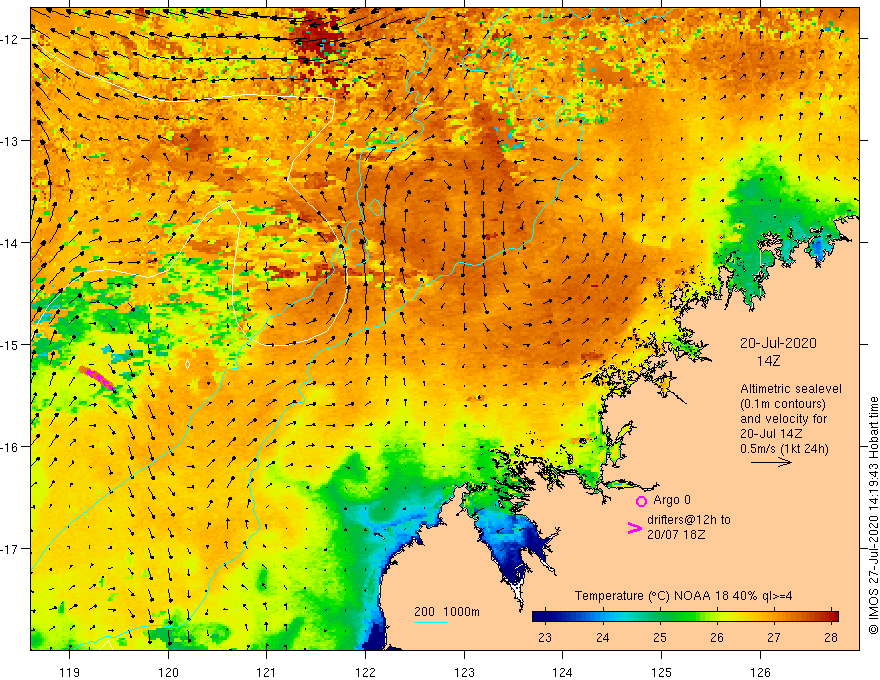Click the -12 latitude axis label
Screen dimensions: 880x680
[10, 39]
